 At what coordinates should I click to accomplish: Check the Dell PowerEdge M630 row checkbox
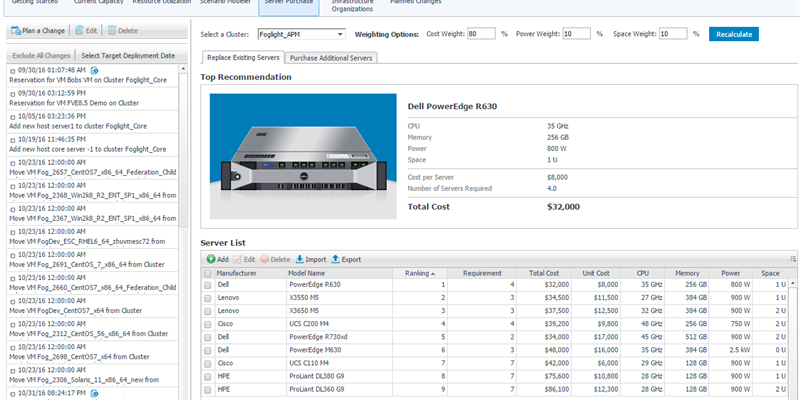pos(208,351)
